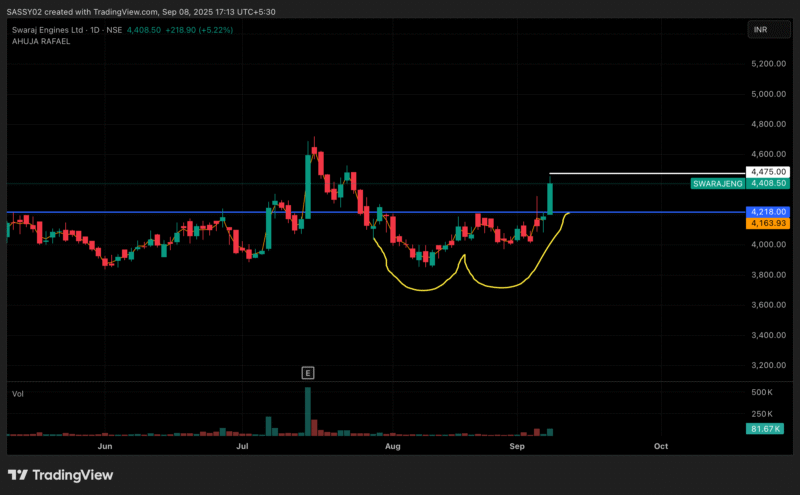800x495 pixels.
Task: Click the blue 4,218.00 price label
Action: (x=768, y=212)
